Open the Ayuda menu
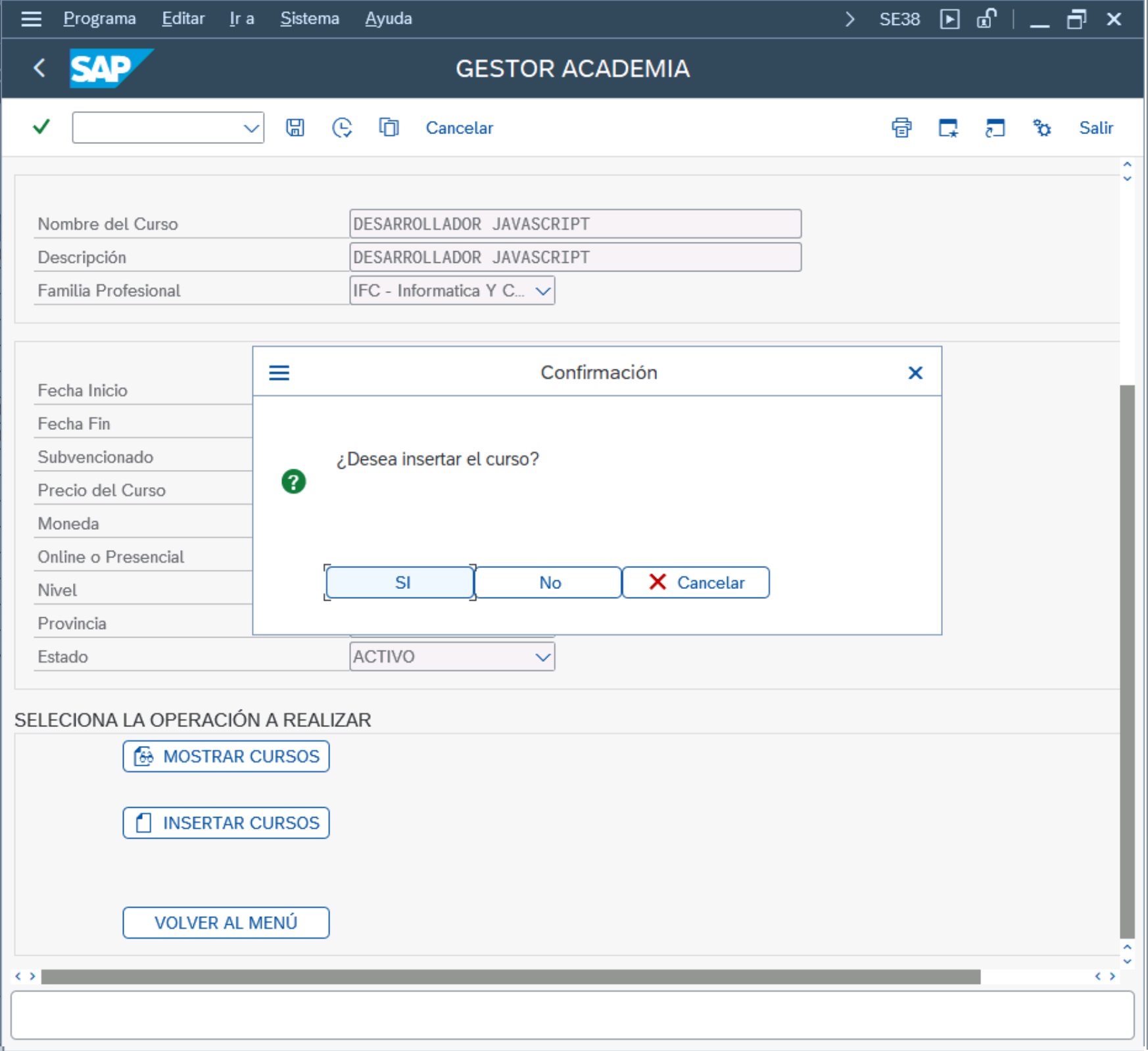Screen dimensions: 1148x1051 tap(388, 18)
